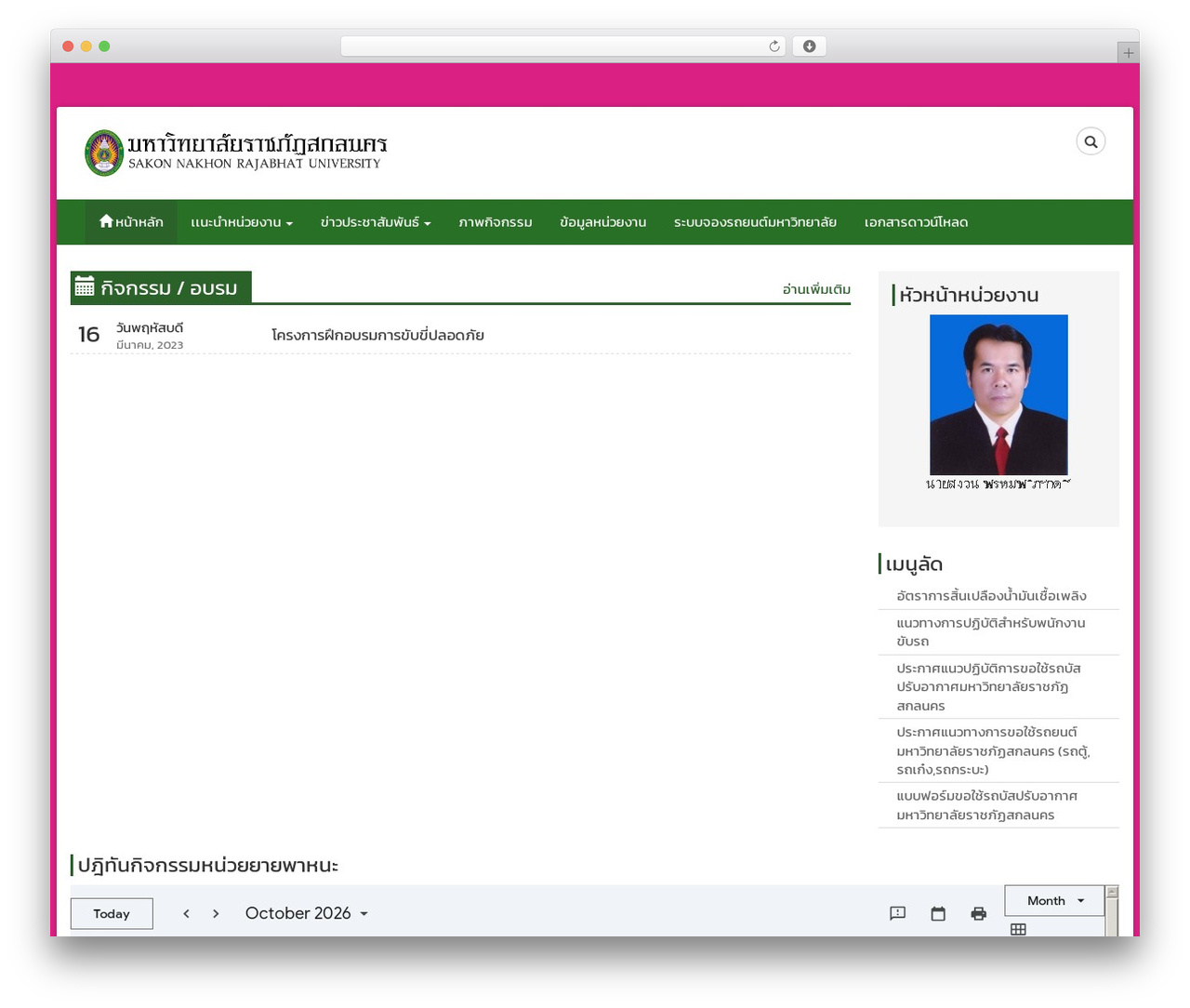The width and height of the screenshot is (1190, 1008).
Task: Click the university emblem logo
Action: pos(104,153)
